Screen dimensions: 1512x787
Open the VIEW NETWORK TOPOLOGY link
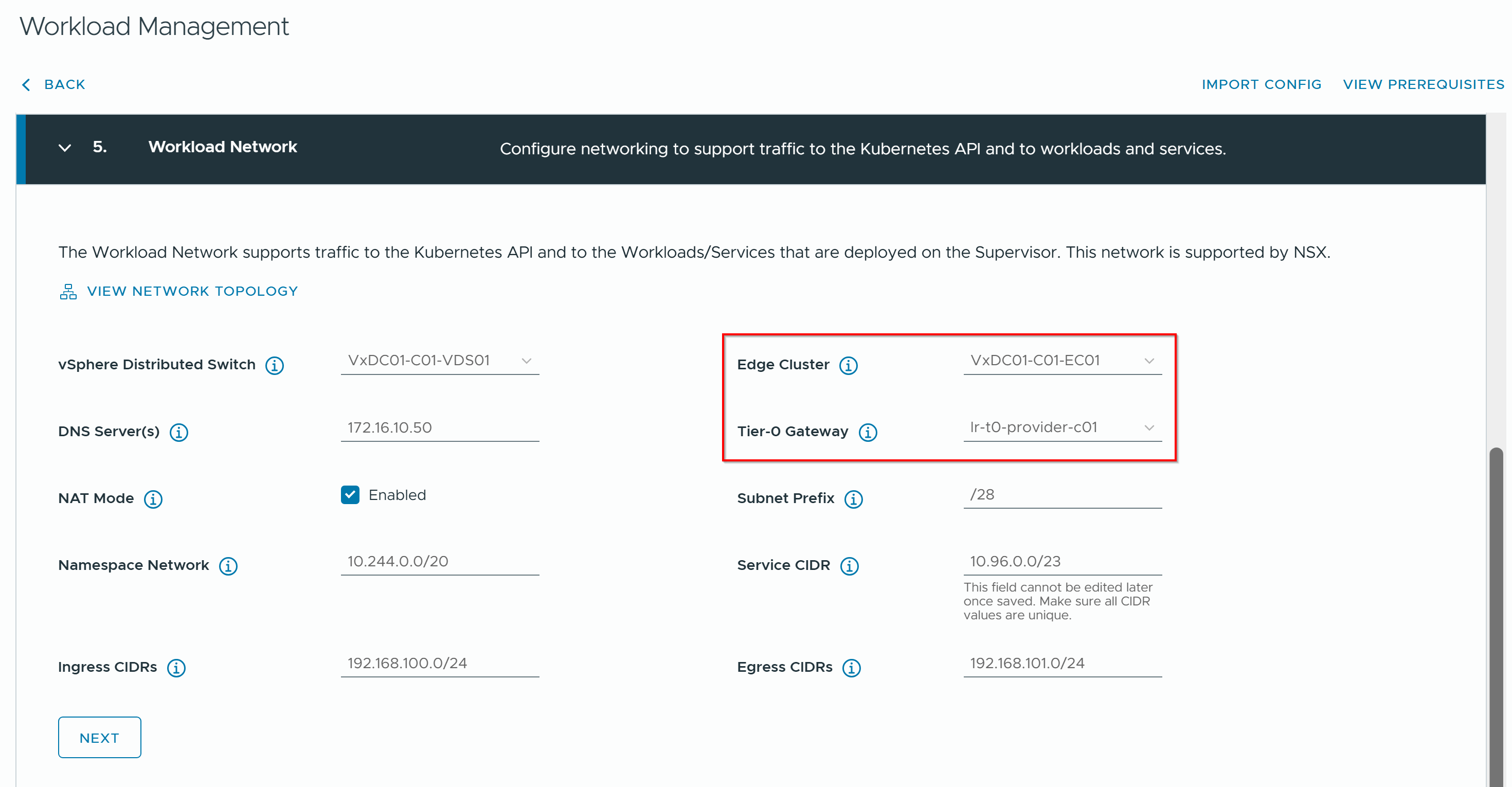click(192, 291)
